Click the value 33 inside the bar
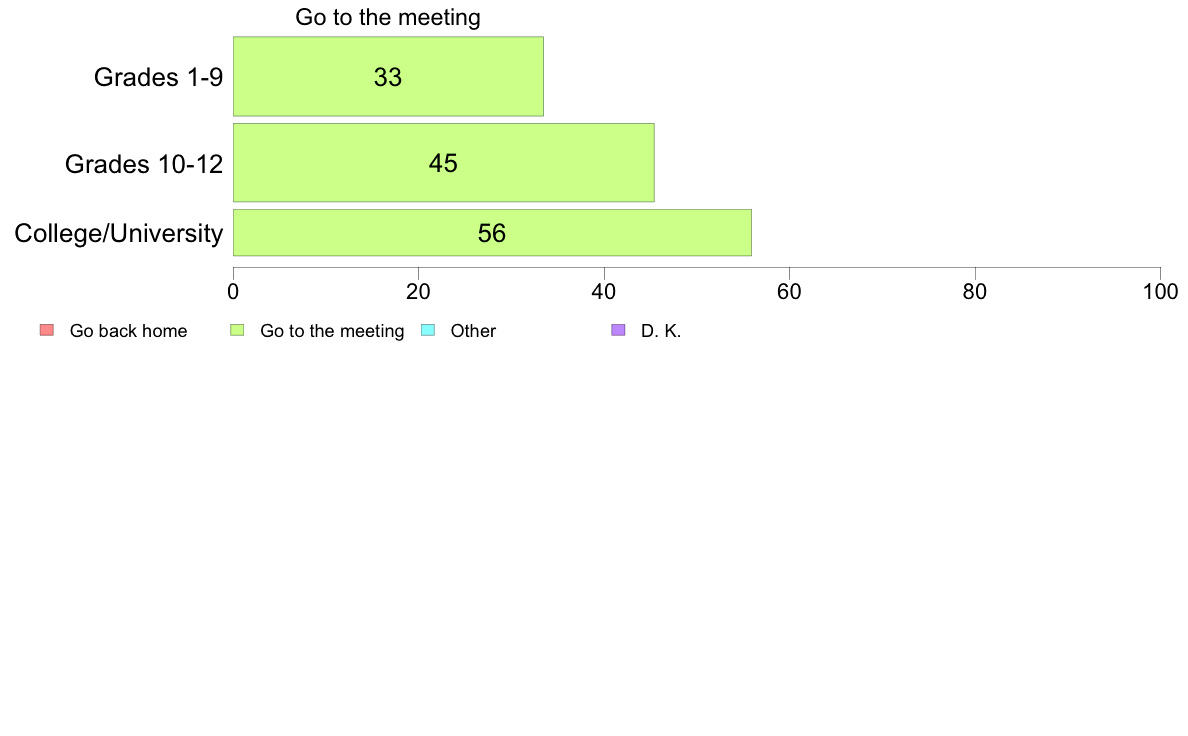Screen dimensions: 1188x736 [388, 77]
